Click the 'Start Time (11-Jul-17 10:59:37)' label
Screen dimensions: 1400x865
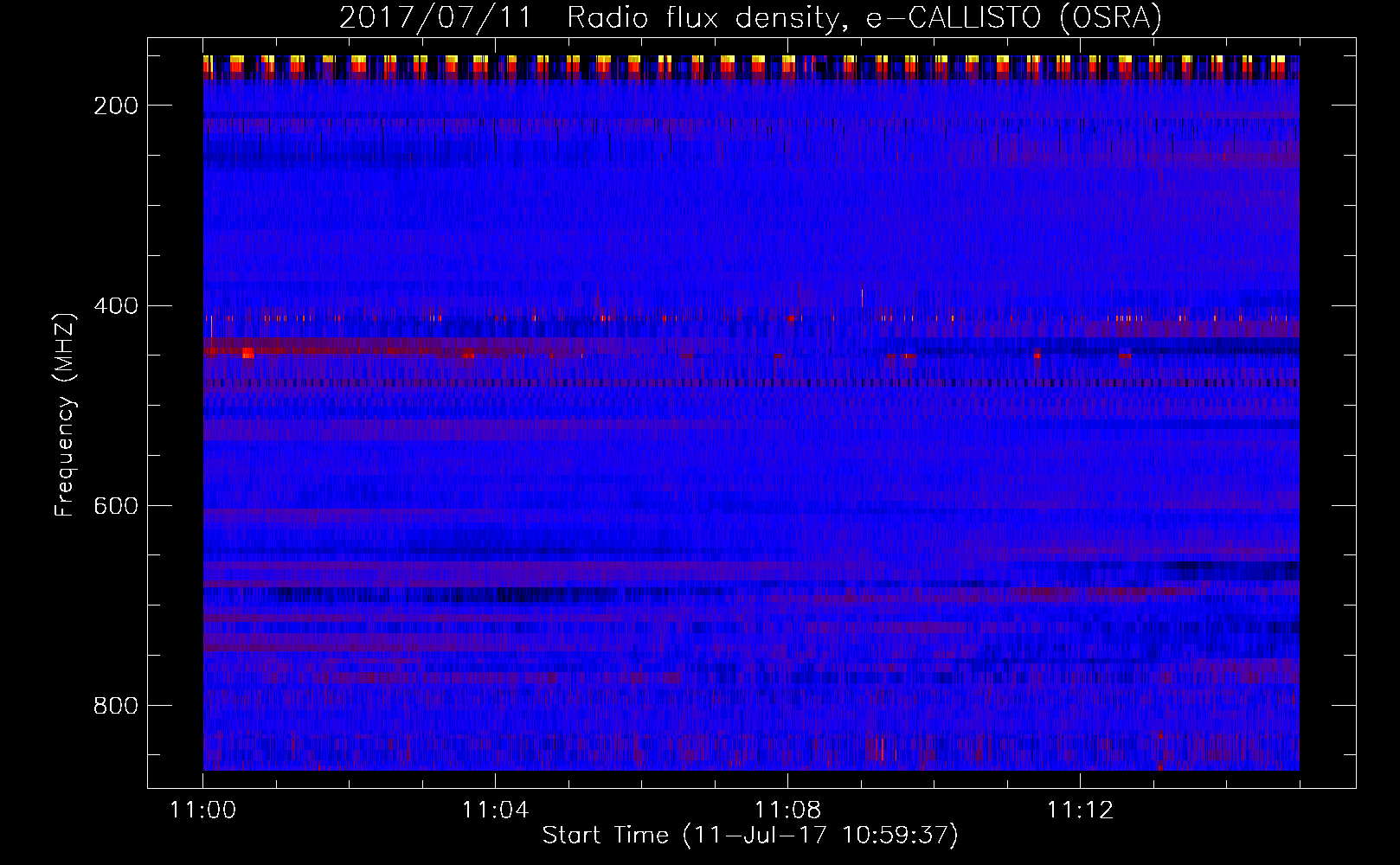[750, 836]
